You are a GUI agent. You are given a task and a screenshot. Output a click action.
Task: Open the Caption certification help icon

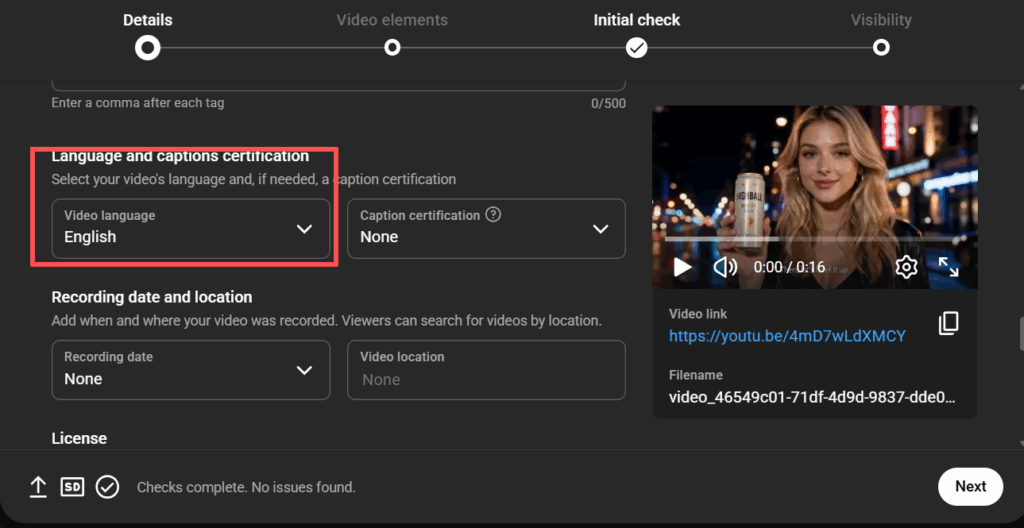tap(493, 214)
